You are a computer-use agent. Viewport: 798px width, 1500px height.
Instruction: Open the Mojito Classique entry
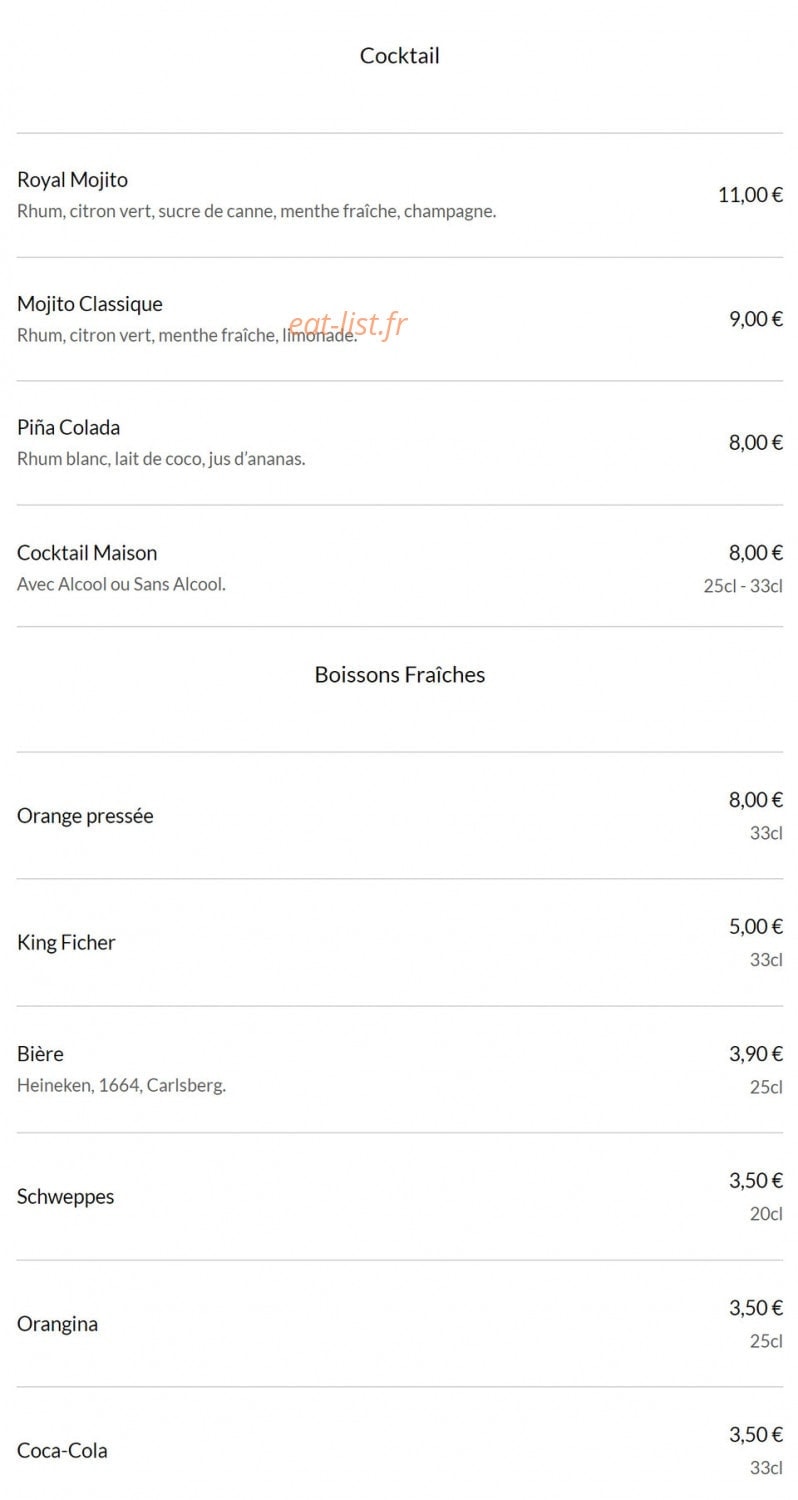pyautogui.click(x=90, y=304)
